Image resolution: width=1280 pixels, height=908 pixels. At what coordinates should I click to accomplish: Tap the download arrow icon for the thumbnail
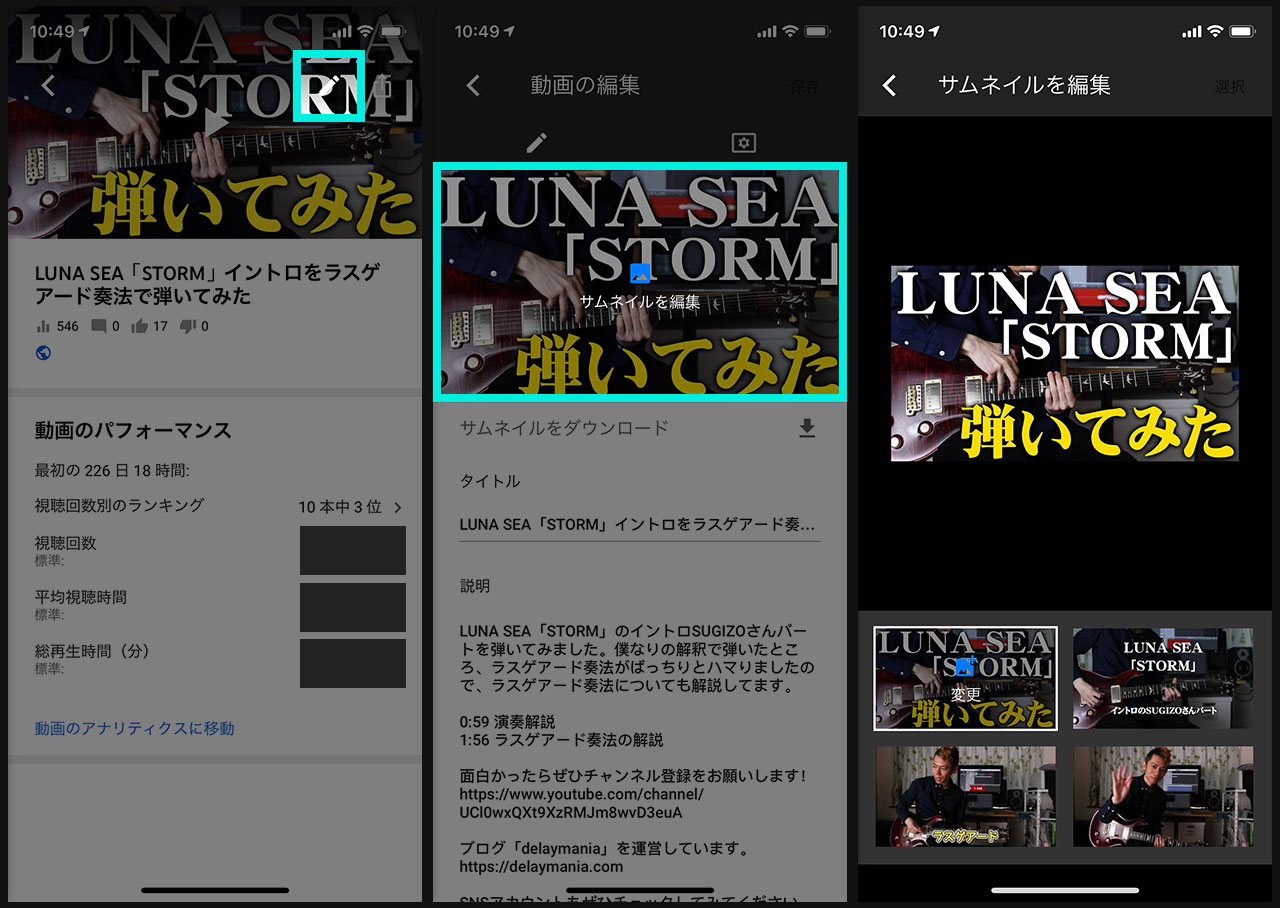(807, 428)
